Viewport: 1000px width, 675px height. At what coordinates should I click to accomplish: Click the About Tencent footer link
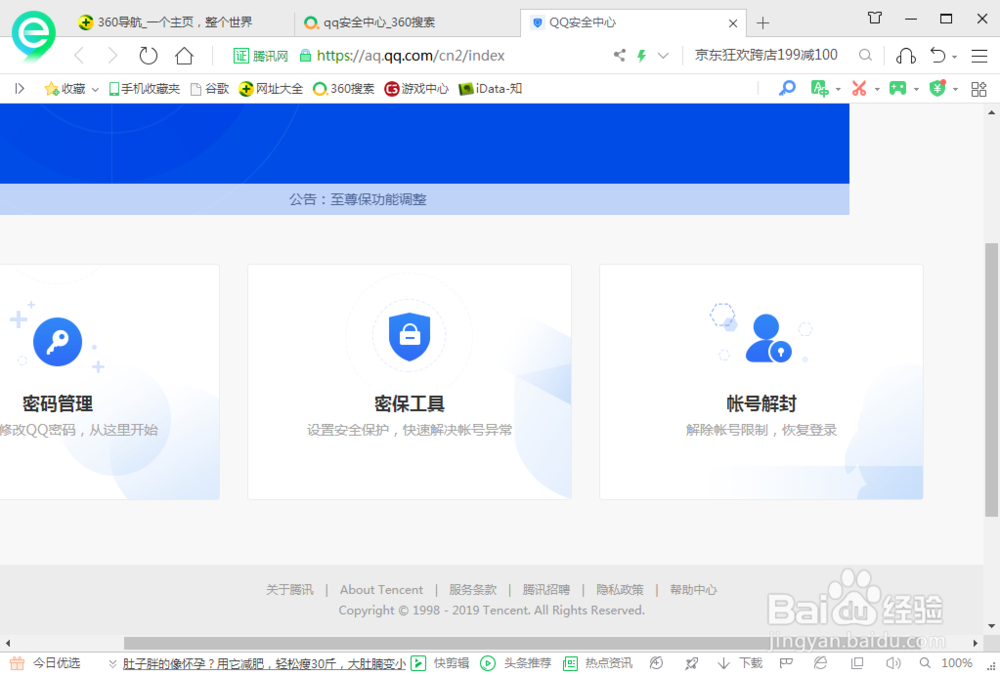tap(381, 590)
